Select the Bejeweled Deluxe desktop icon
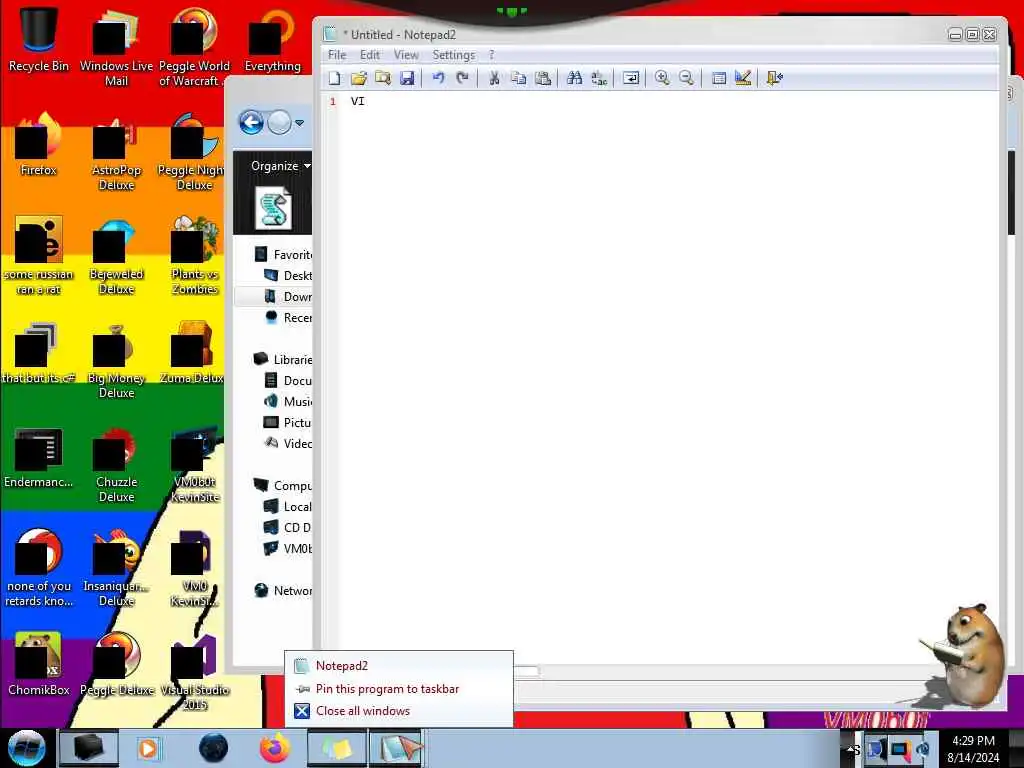Viewport: 1024px width, 768px height. (x=116, y=256)
